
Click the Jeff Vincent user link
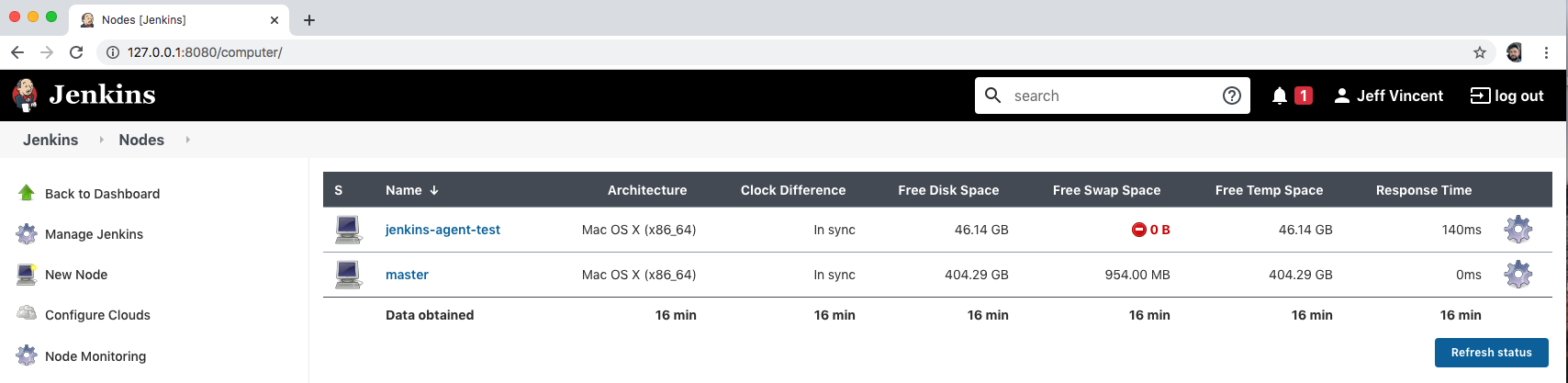pyautogui.click(x=1400, y=96)
